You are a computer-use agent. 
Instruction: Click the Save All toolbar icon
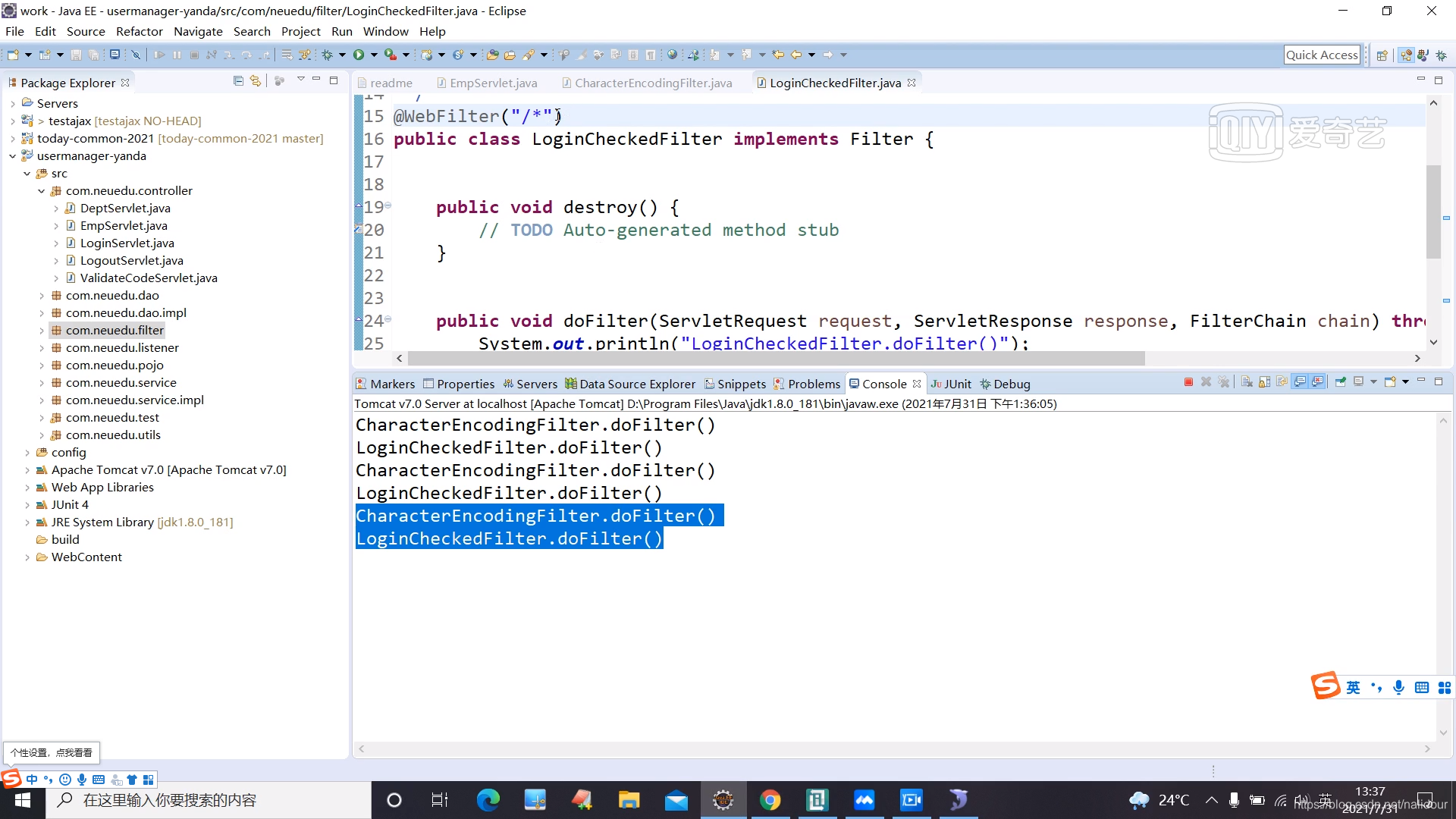click(93, 55)
